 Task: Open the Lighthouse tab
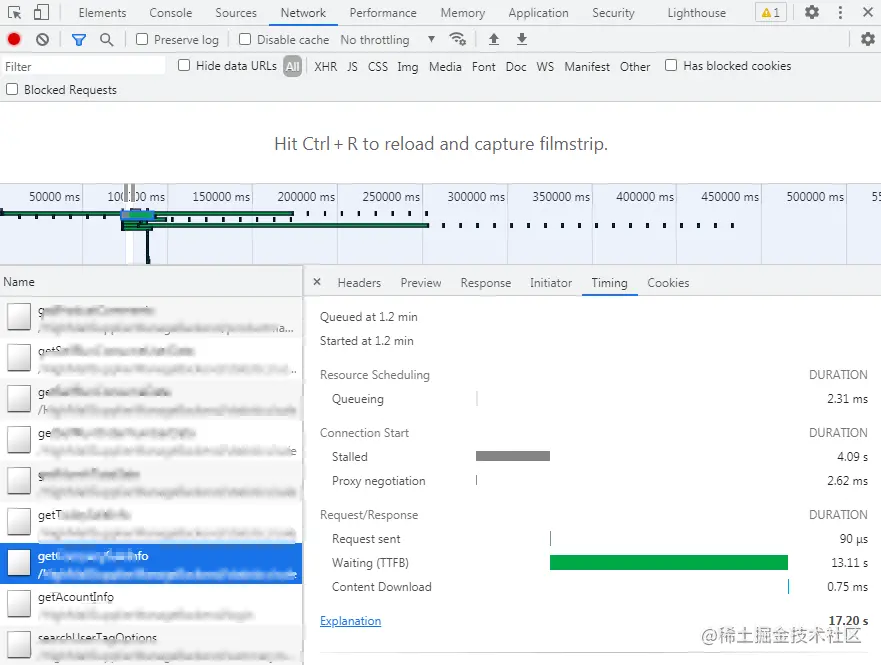tap(697, 12)
